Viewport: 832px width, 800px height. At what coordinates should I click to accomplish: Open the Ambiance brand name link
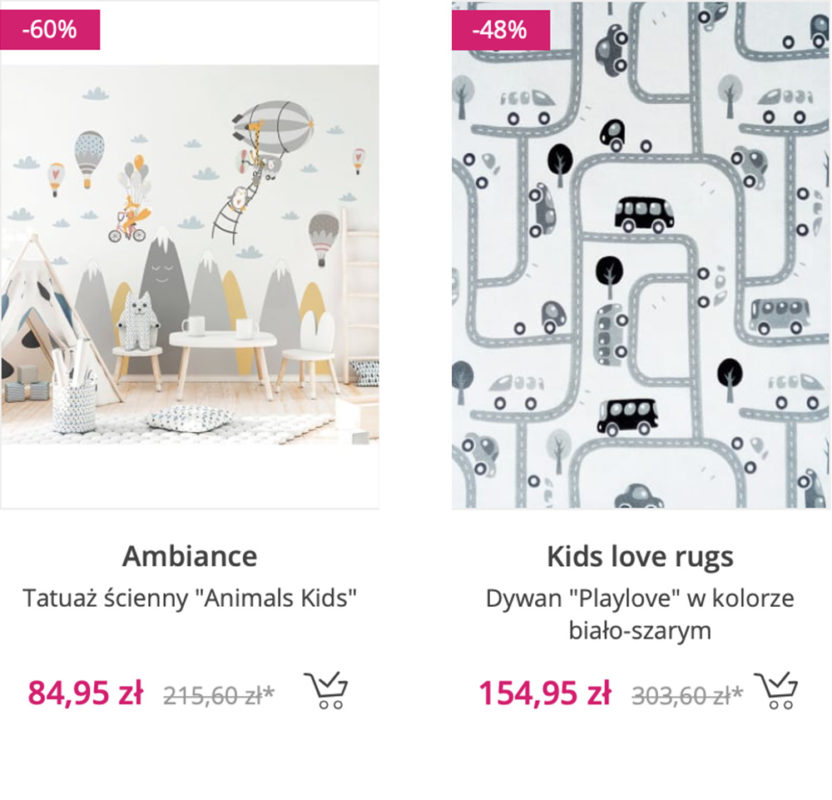[190, 556]
